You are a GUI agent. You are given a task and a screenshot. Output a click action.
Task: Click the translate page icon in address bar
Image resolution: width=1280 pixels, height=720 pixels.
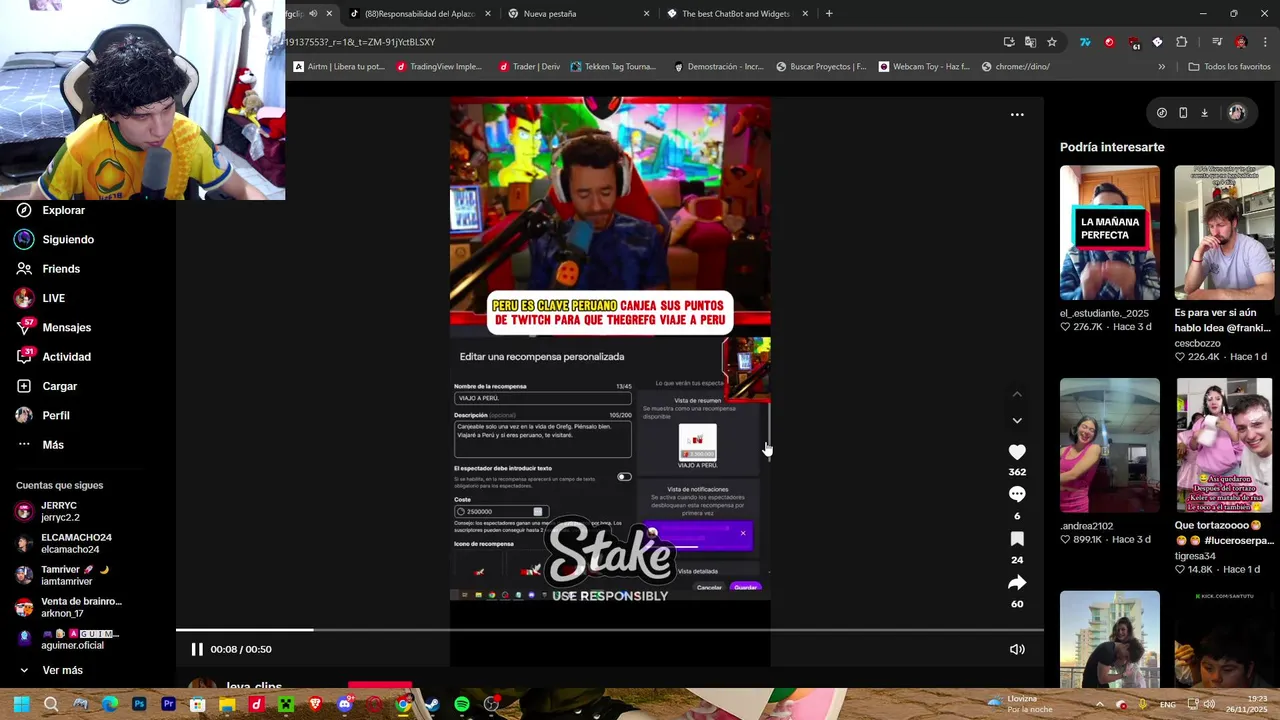click(1030, 42)
